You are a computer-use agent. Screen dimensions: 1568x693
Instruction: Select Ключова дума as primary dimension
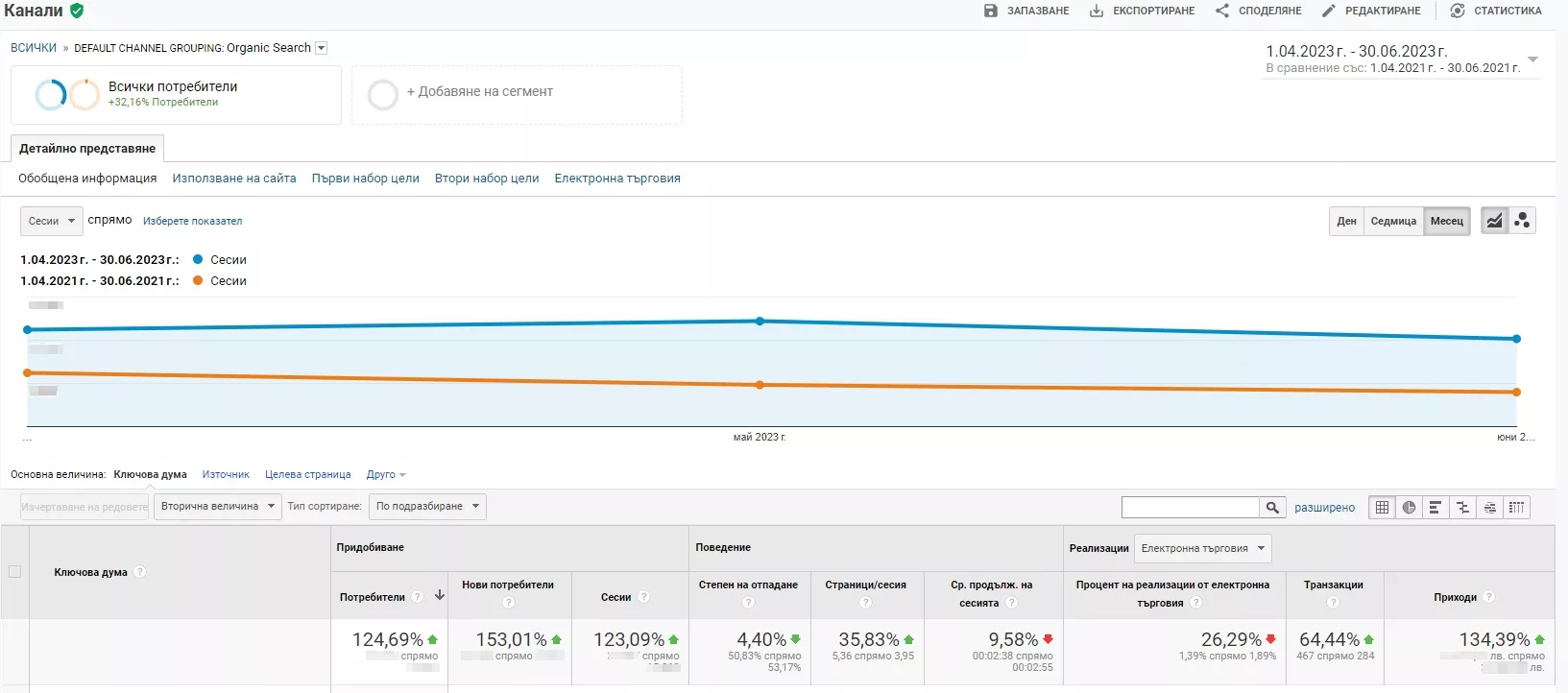tap(151, 475)
